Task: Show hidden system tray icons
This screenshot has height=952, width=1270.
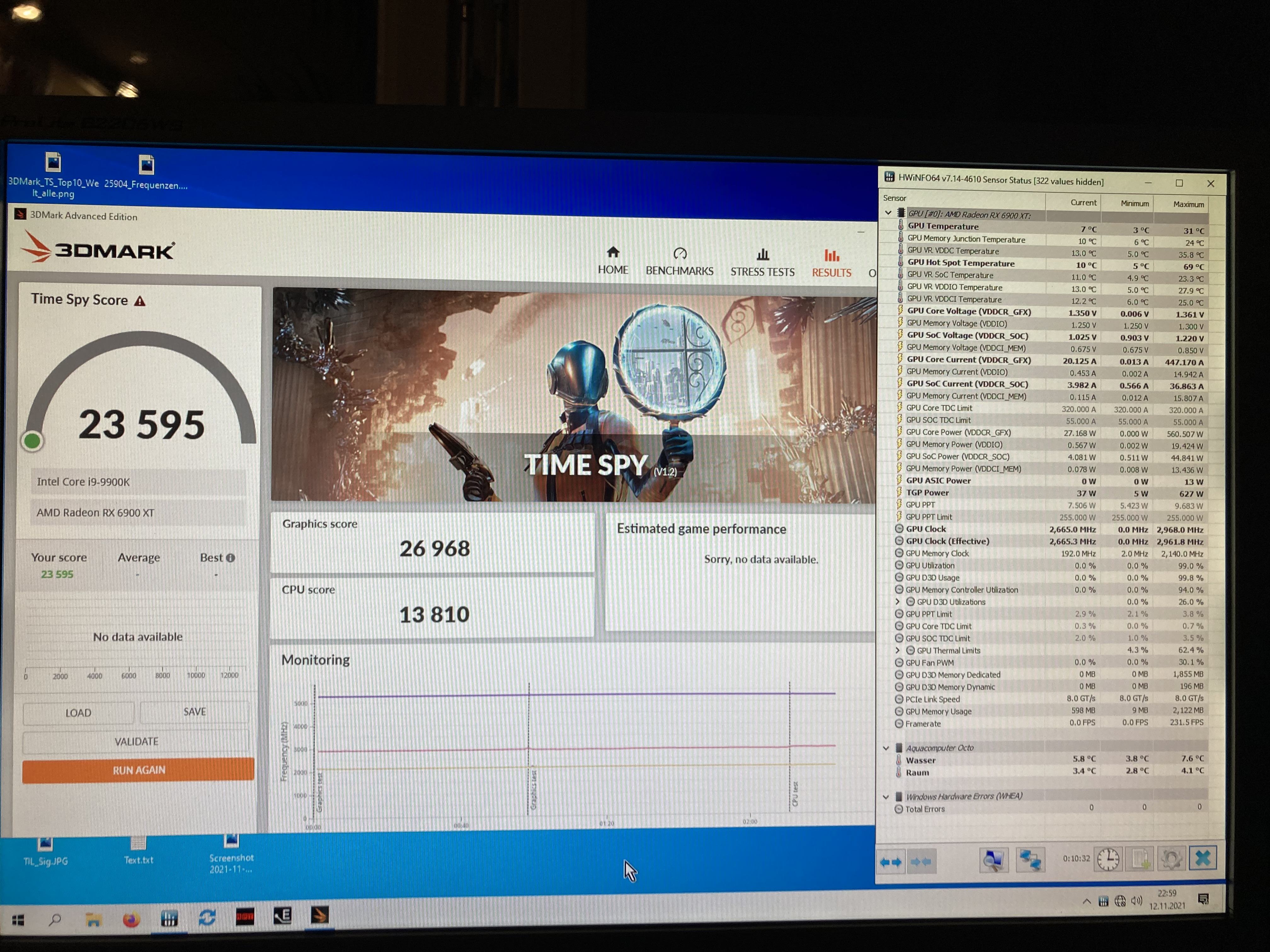Action: click(1086, 902)
